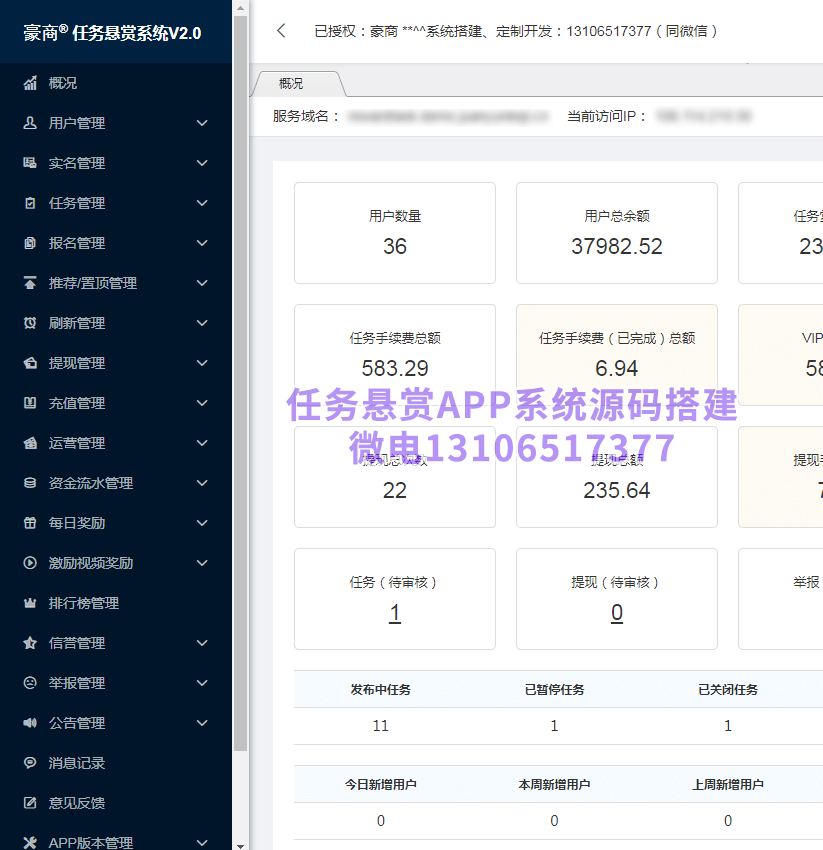Open the pending task review link showing 1
Screen dimensions: 823x850
394,612
